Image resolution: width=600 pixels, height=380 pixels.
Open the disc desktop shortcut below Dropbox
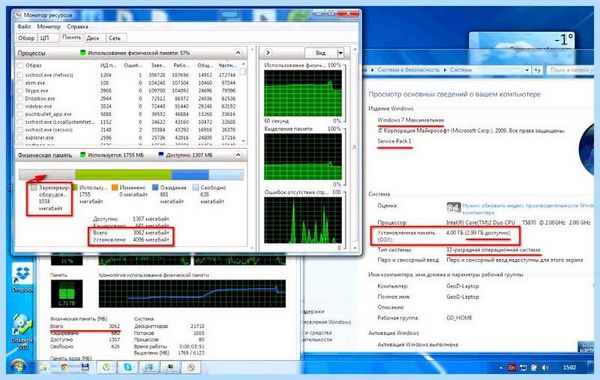pos(21,331)
